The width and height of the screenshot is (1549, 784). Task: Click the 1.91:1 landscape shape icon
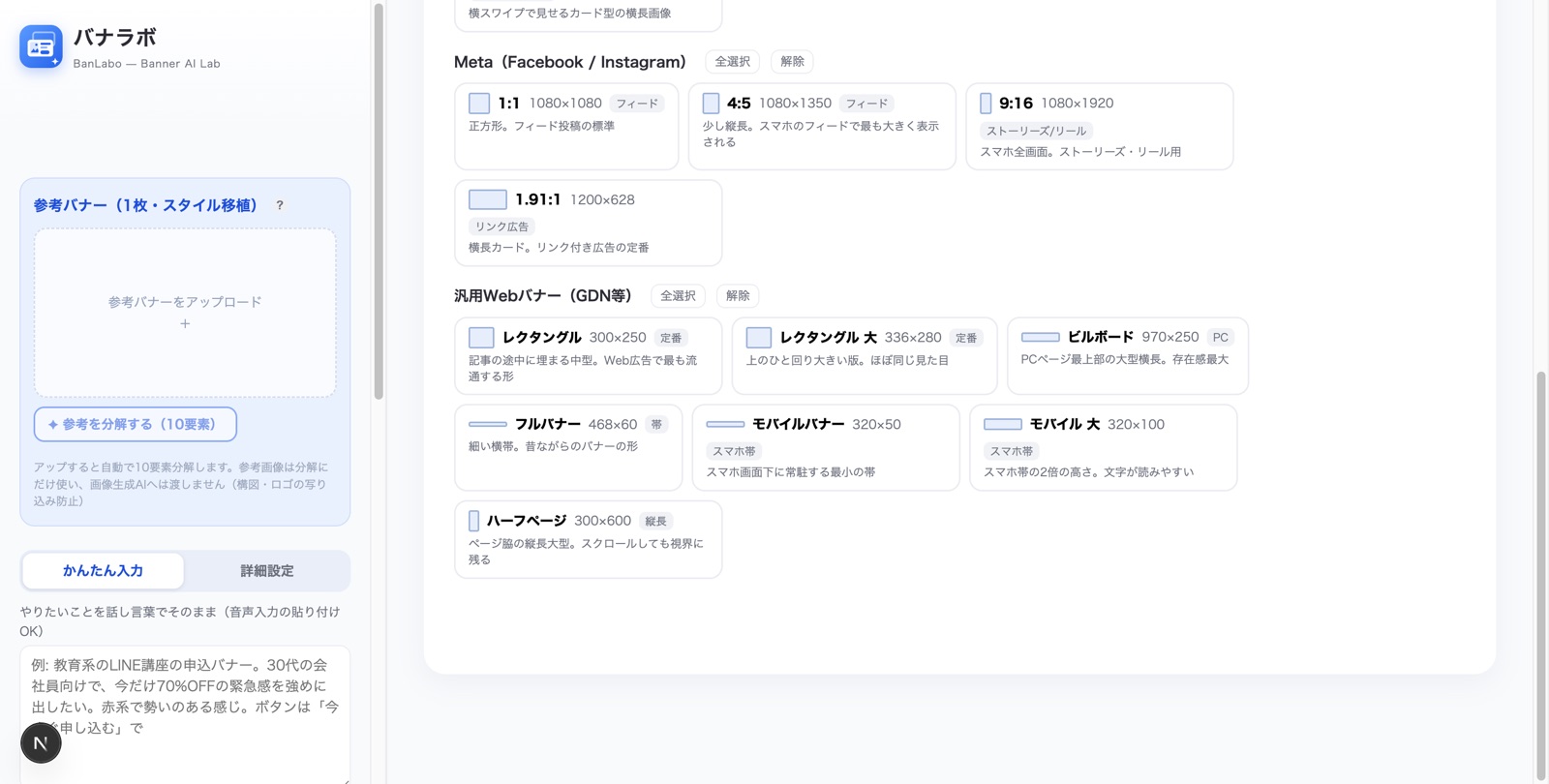tap(488, 199)
